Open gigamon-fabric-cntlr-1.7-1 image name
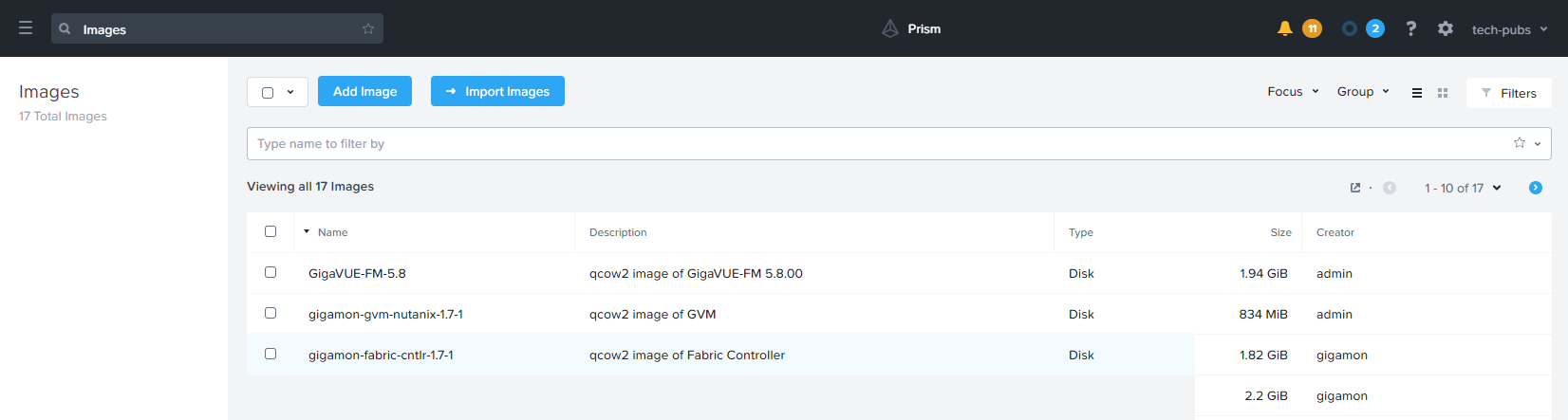Screen dimensions: 1568x420 click(381, 355)
